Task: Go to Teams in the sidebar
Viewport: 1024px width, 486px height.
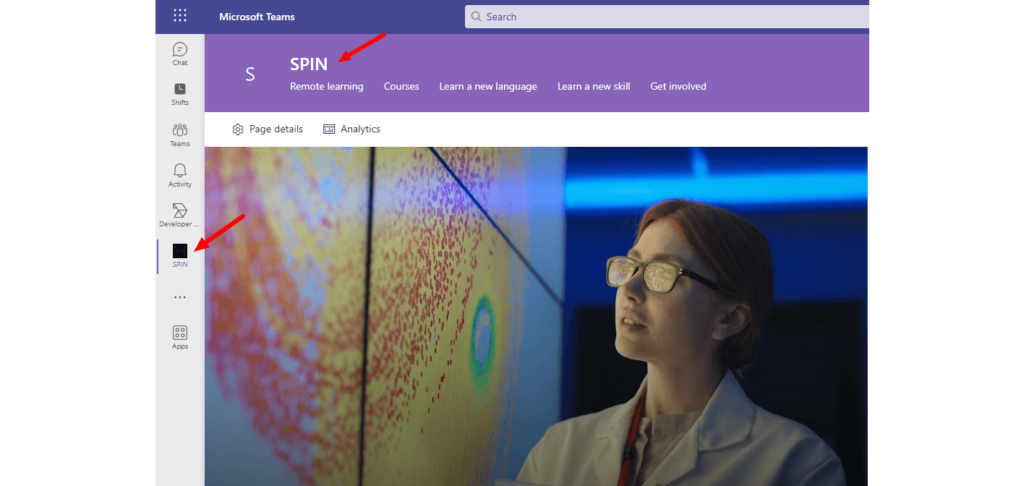Action: (x=180, y=135)
